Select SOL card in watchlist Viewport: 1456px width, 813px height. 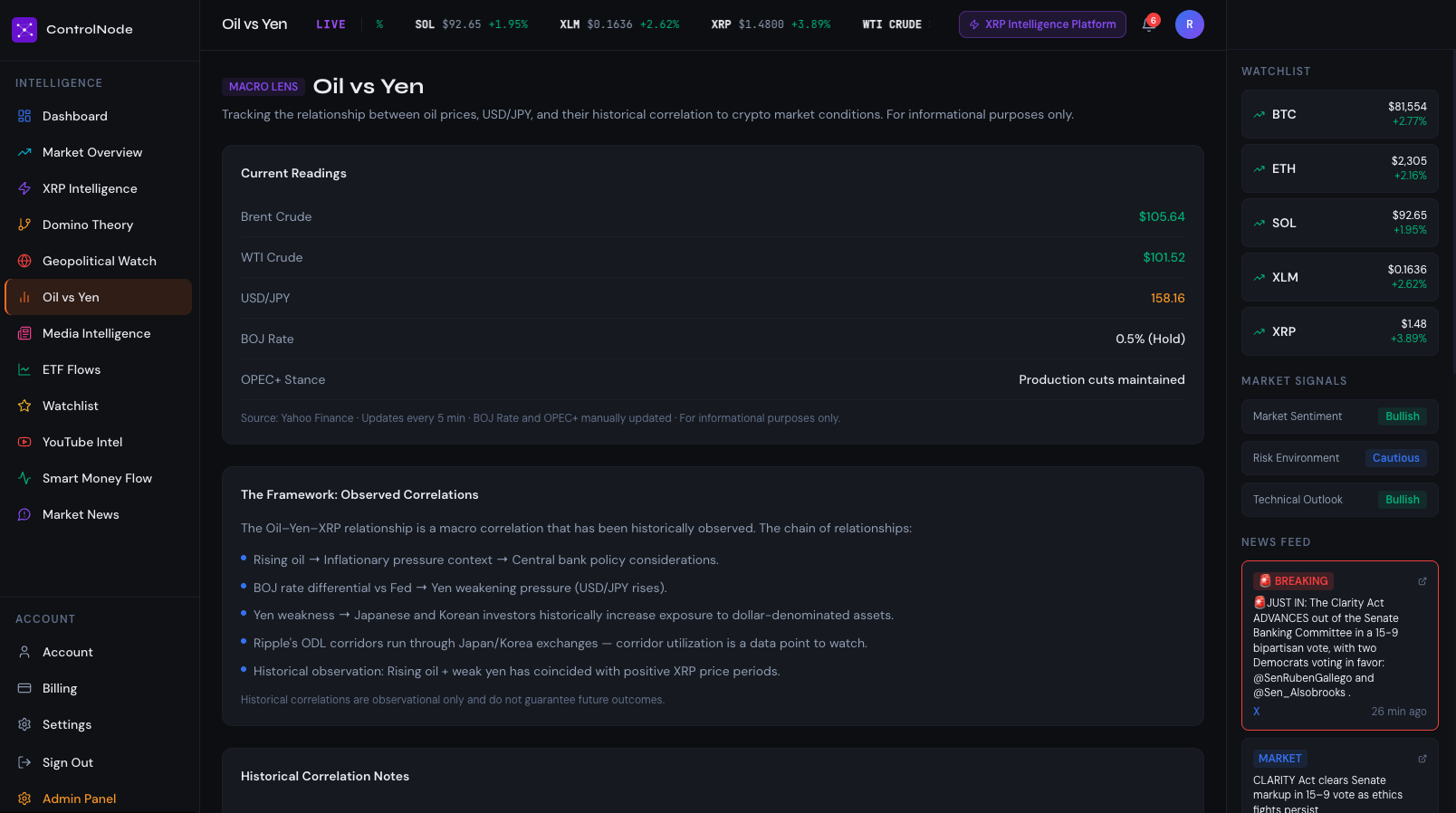tap(1339, 223)
